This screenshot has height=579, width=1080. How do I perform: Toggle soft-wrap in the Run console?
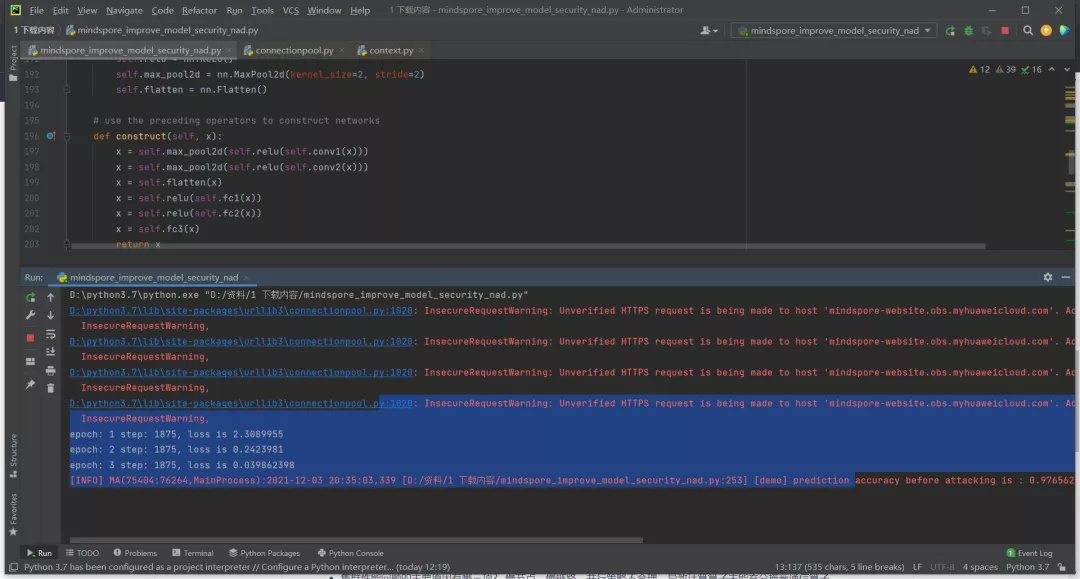pyautogui.click(x=50, y=334)
